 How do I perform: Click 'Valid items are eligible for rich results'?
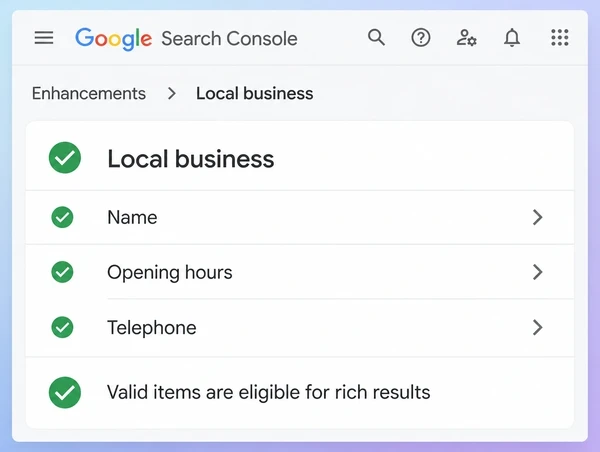click(x=269, y=393)
